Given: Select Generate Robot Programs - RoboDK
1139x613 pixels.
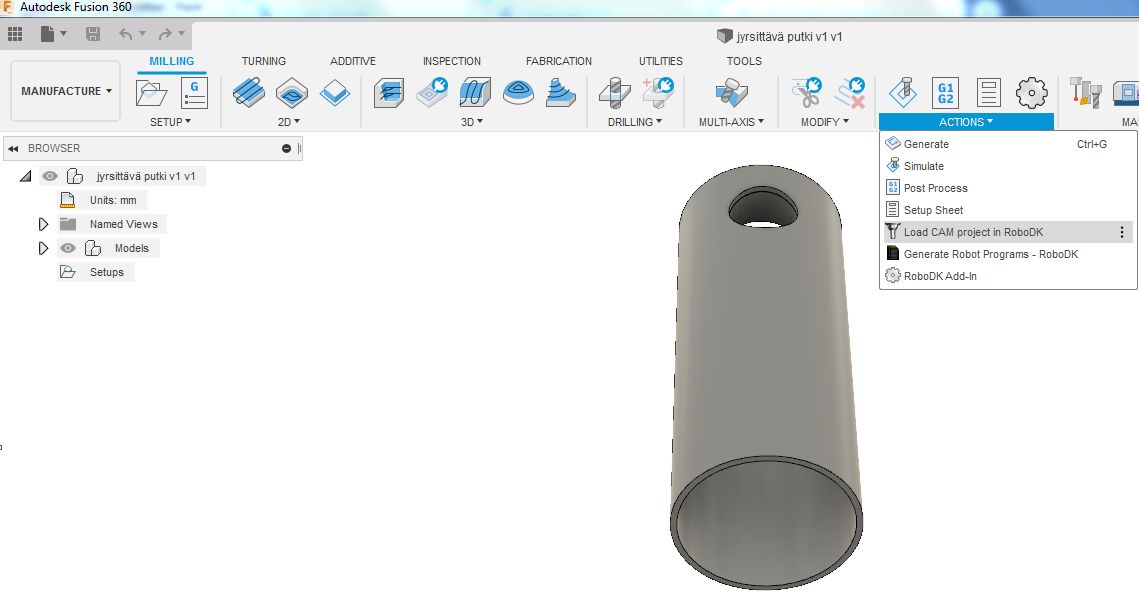Looking at the screenshot, I should (x=990, y=254).
